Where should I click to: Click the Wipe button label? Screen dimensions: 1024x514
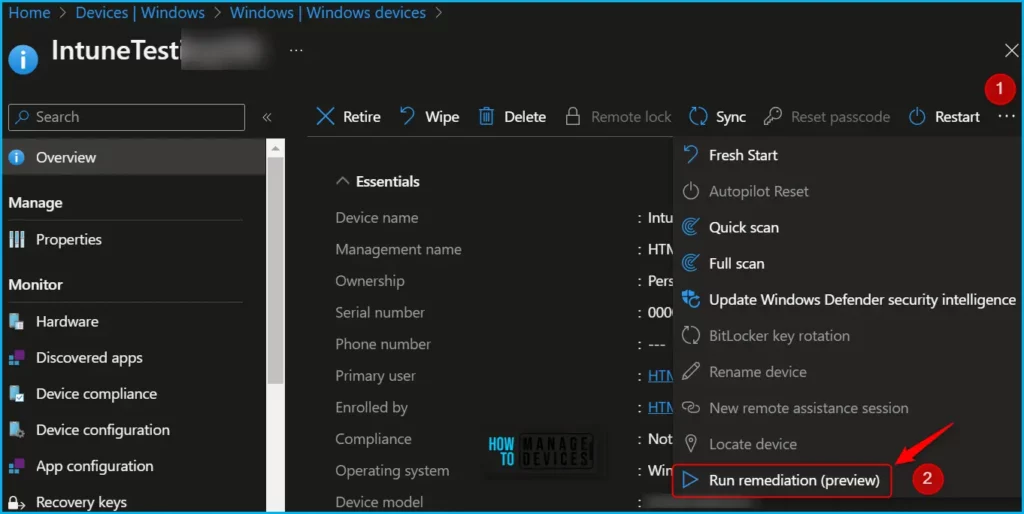pos(442,117)
